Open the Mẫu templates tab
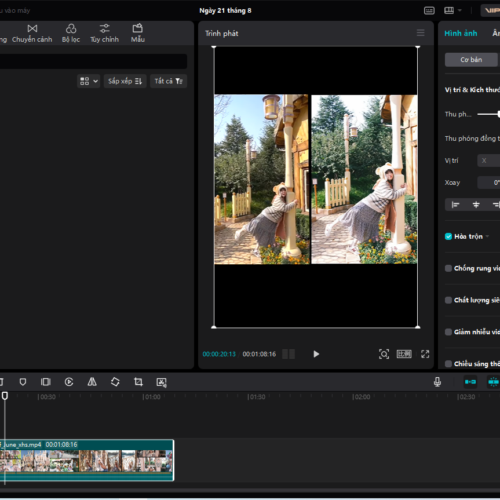 [x=137, y=34]
